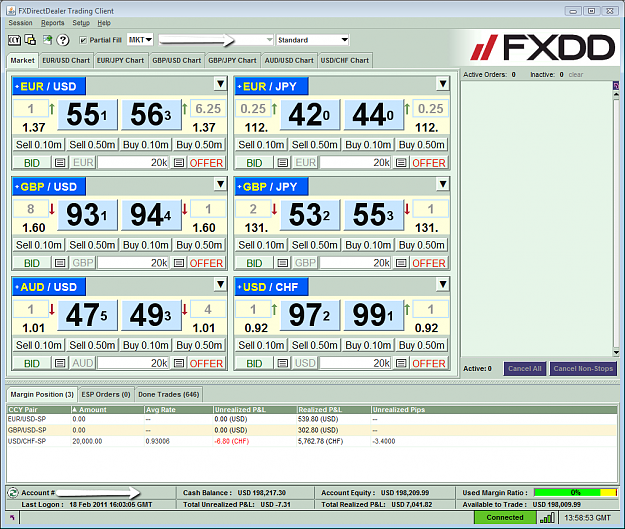Click the BID button on AUD/USD

(32, 363)
